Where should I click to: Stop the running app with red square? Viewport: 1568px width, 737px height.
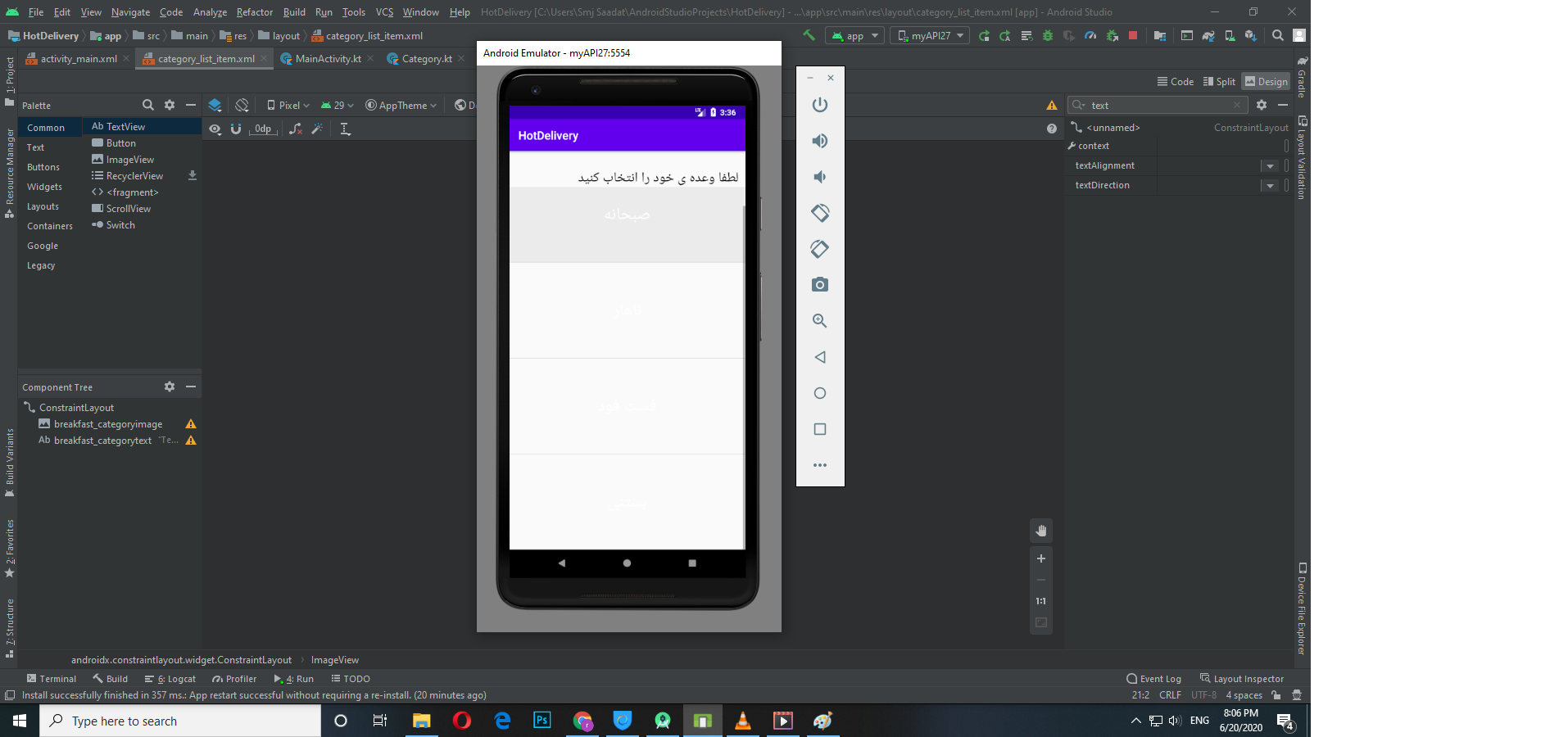pyautogui.click(x=1133, y=36)
